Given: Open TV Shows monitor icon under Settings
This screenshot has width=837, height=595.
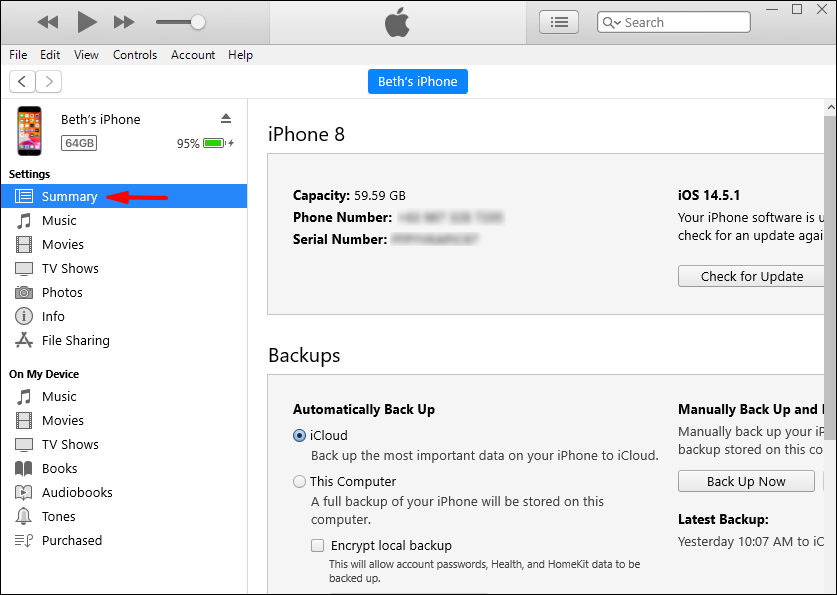Looking at the screenshot, I should click(x=23, y=268).
